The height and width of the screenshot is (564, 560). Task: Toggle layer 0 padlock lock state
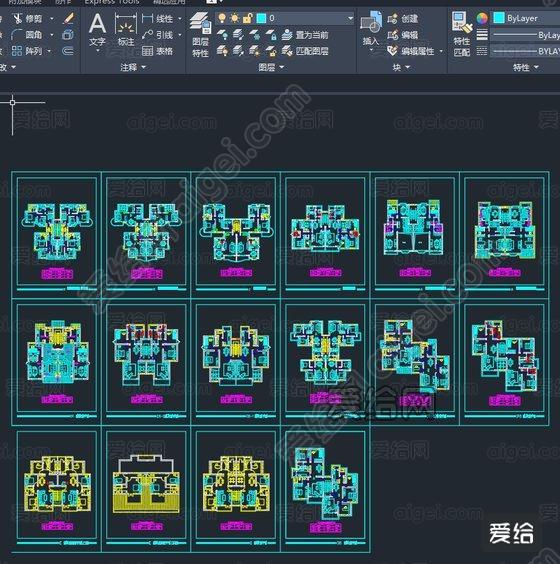click(247, 18)
